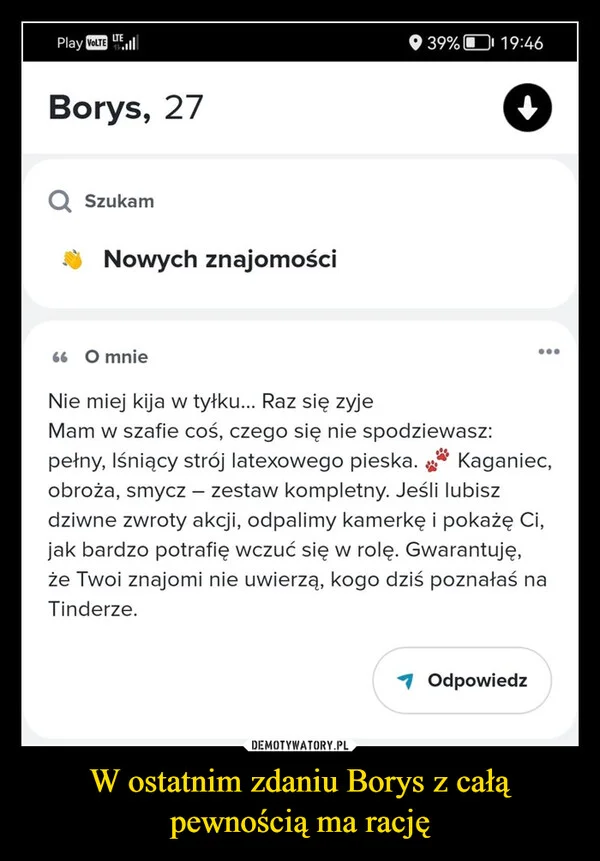Click the Odpowiedz reply button

click(x=460, y=680)
